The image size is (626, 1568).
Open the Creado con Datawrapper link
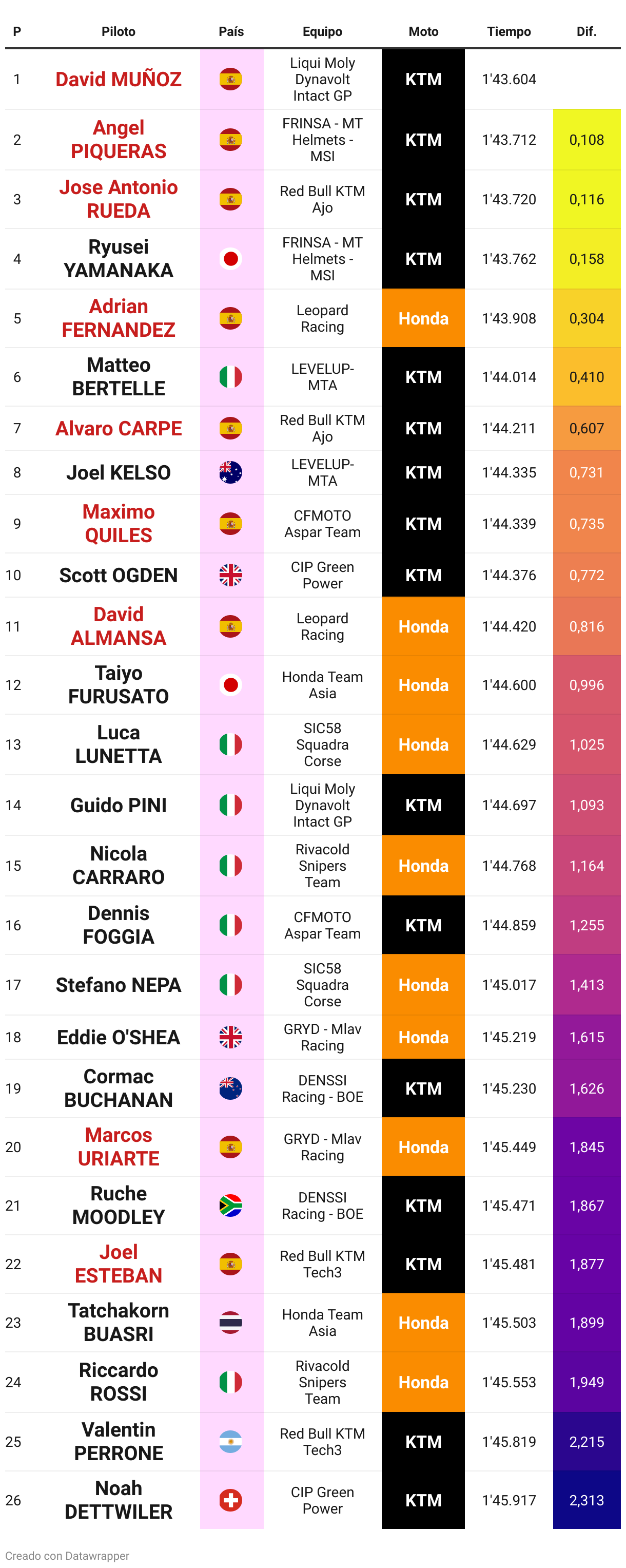click(68, 1555)
